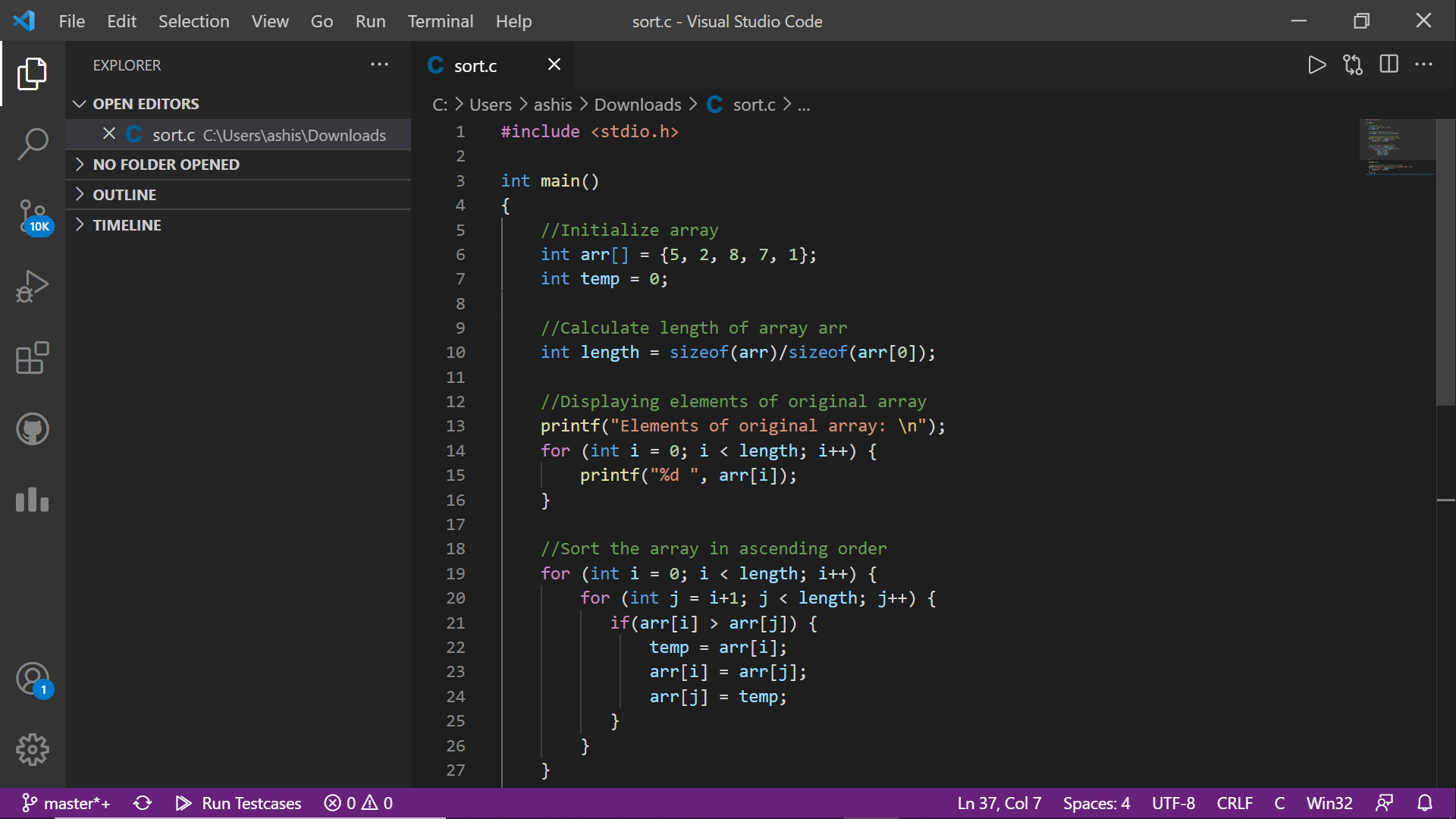This screenshot has width=1456, height=819.
Task: Open the Search view in activity bar
Action: (x=33, y=144)
